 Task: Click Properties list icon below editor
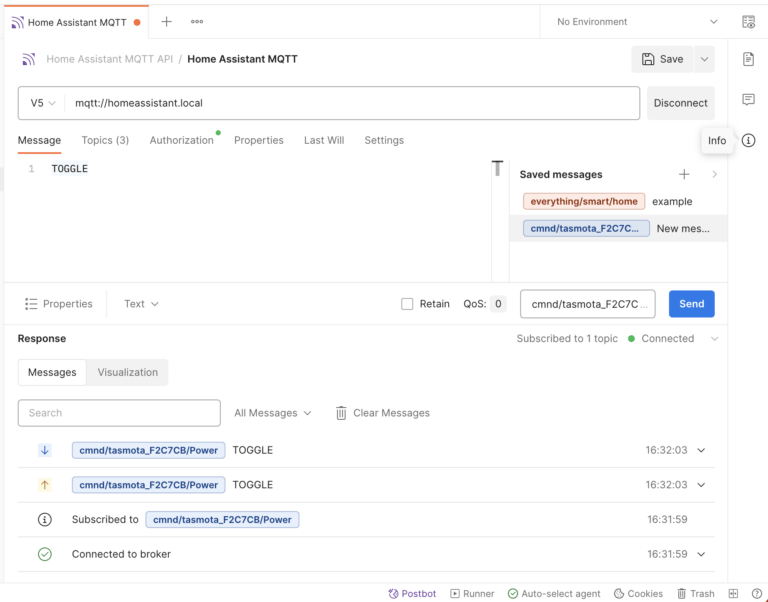click(x=31, y=304)
